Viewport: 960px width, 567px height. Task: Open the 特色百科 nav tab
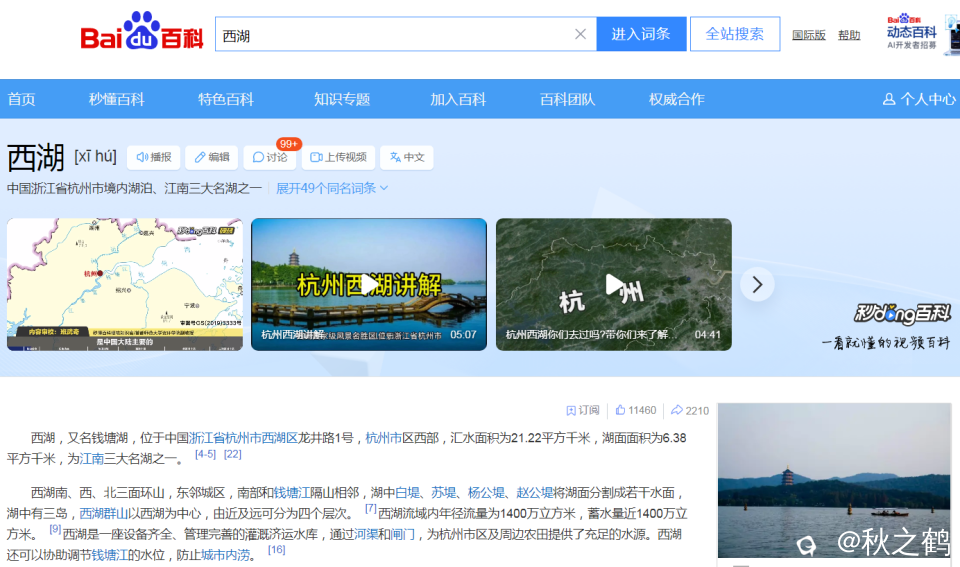226,99
